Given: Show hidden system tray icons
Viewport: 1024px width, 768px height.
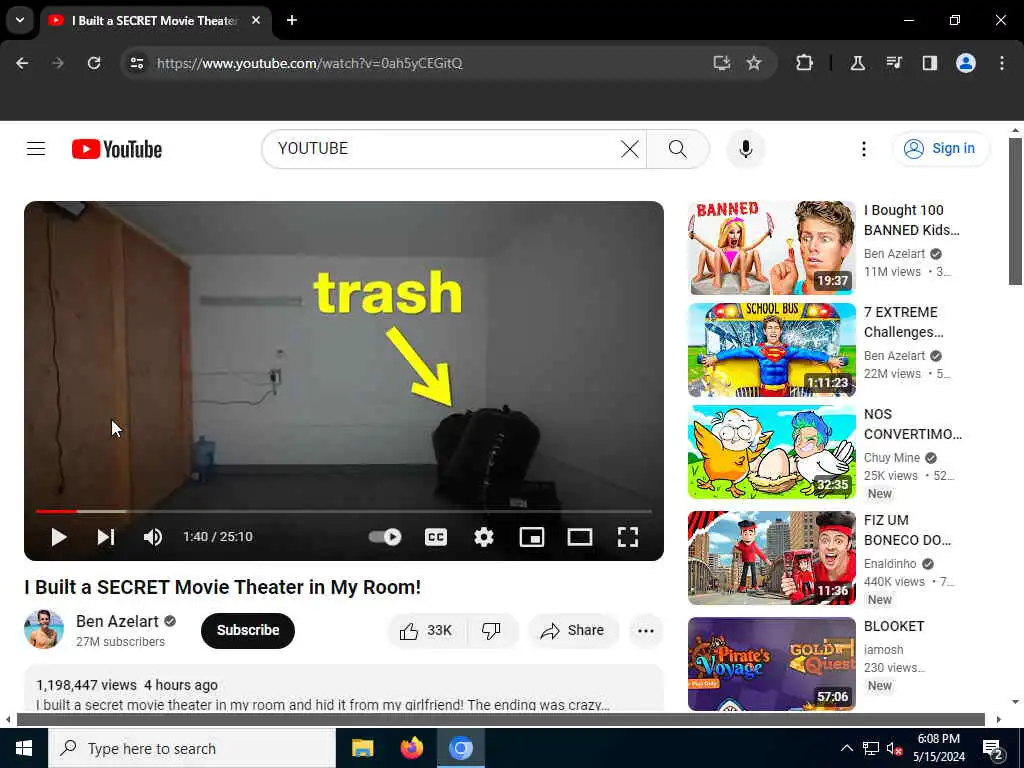Looking at the screenshot, I should coord(846,748).
